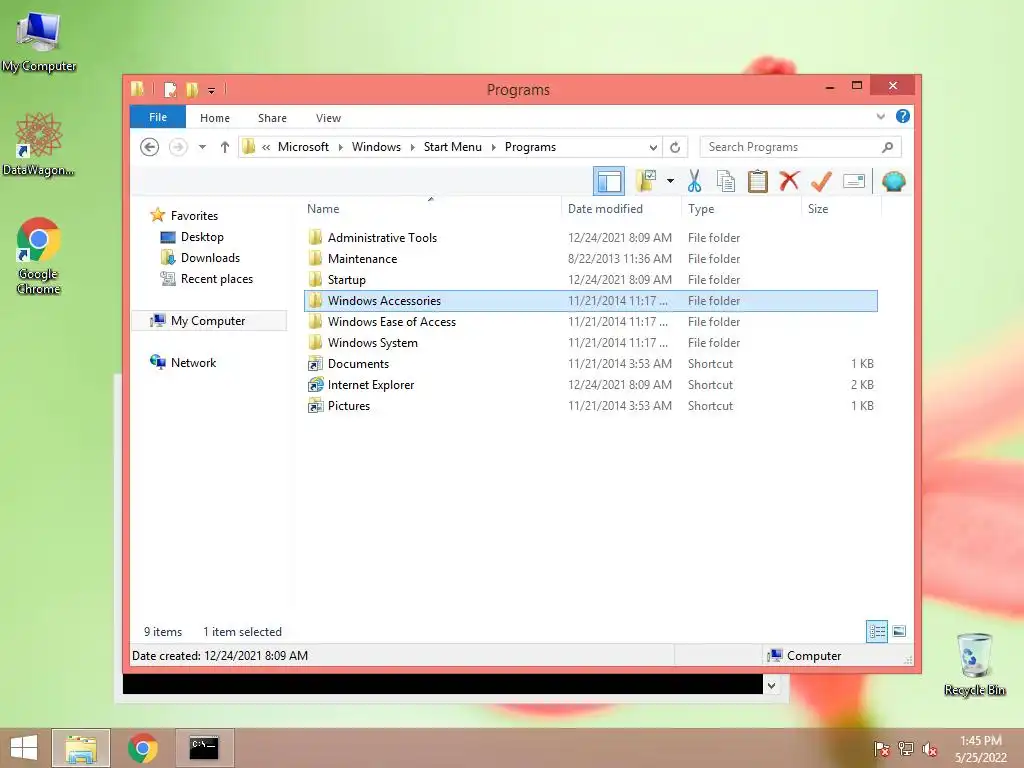The height and width of the screenshot is (768, 1024).
Task: Expand the arrow after Start Menu breadcrumb
Action: coord(493,147)
